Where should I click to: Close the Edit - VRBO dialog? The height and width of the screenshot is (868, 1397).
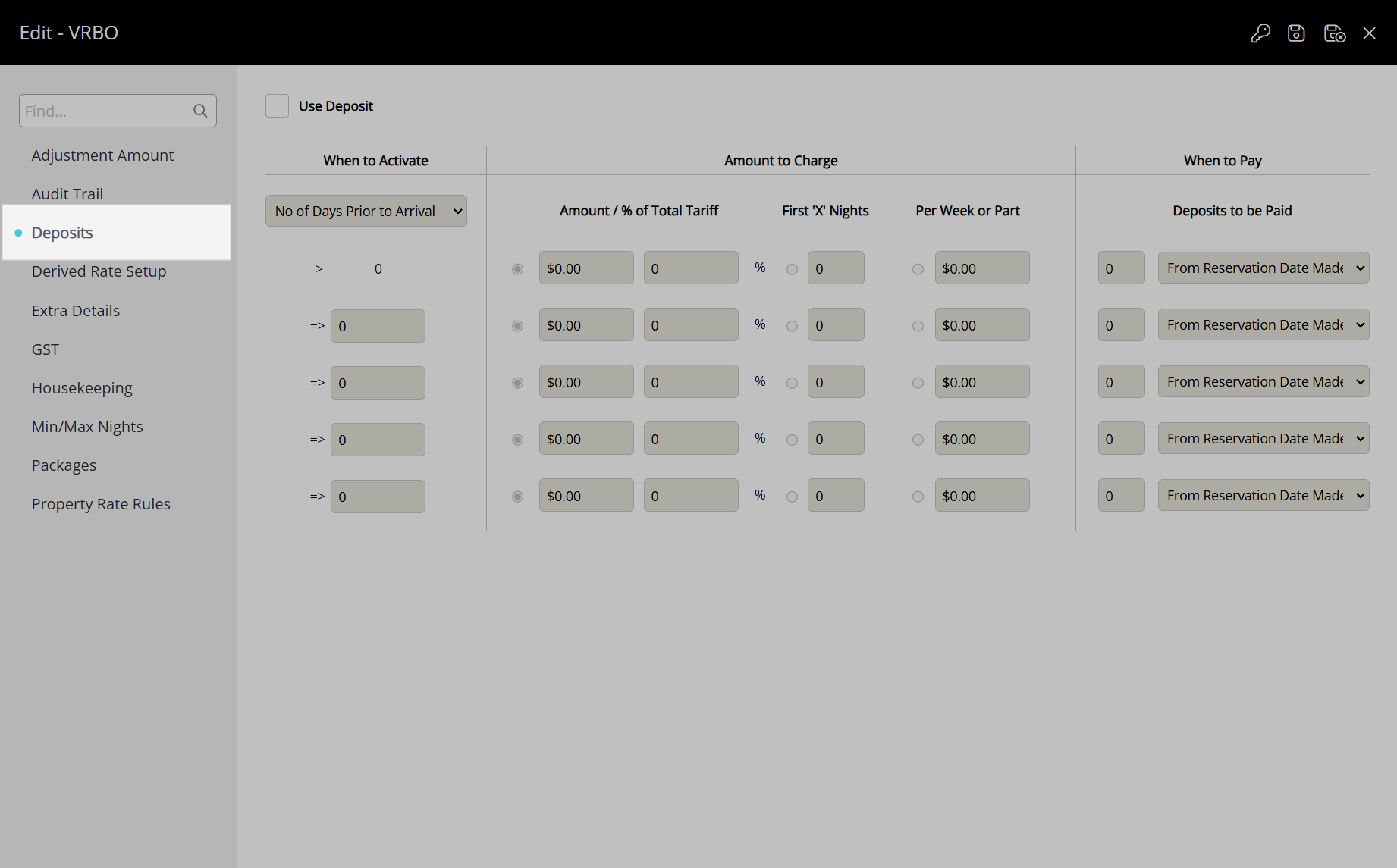[x=1369, y=33]
